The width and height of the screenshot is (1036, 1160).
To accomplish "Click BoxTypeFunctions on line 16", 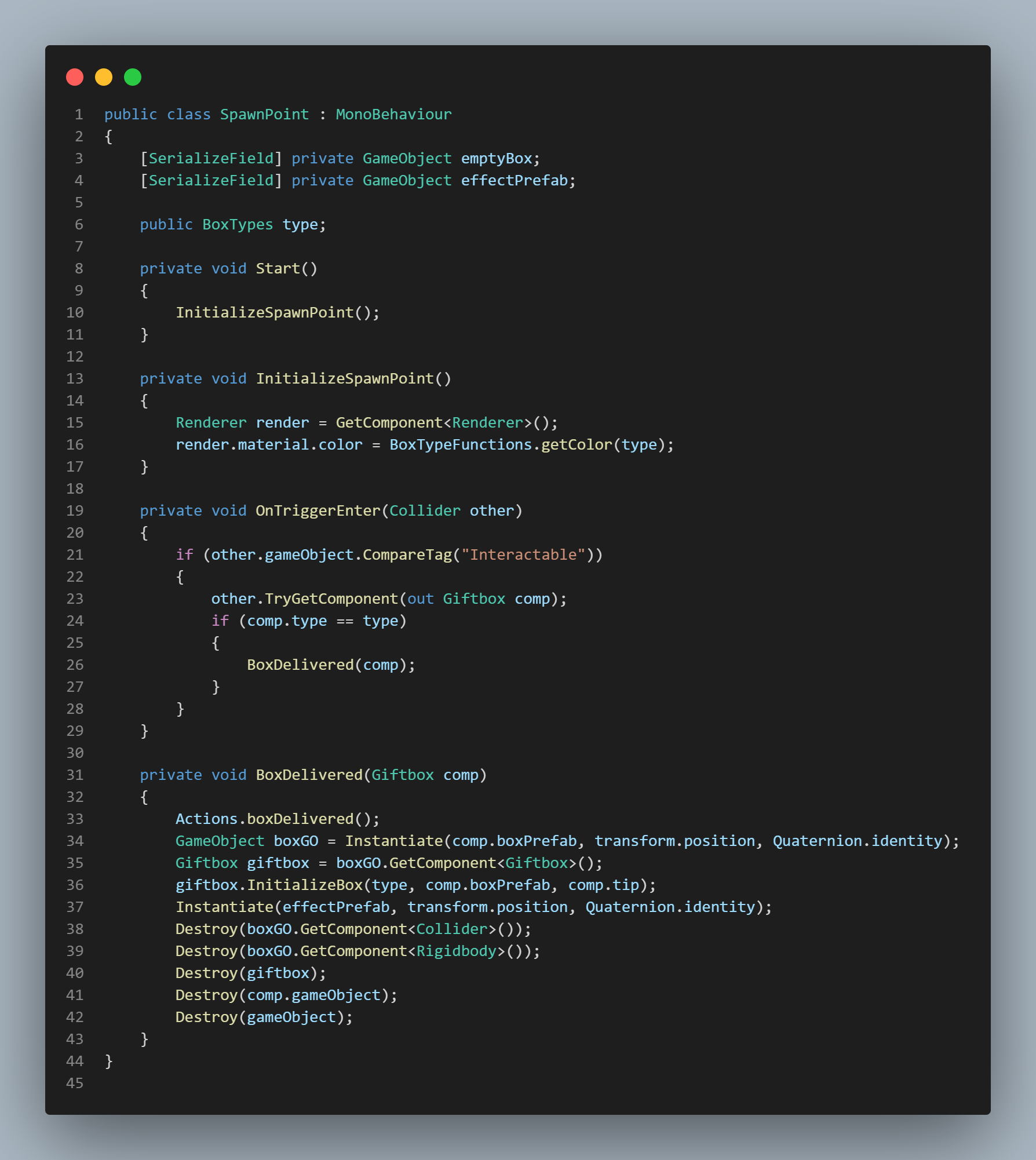I will click(x=461, y=444).
